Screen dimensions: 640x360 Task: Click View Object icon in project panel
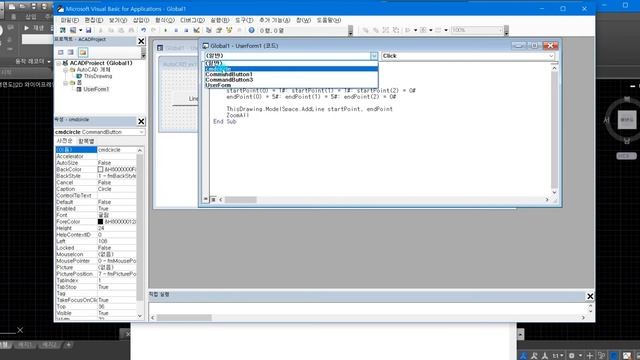tap(71, 52)
